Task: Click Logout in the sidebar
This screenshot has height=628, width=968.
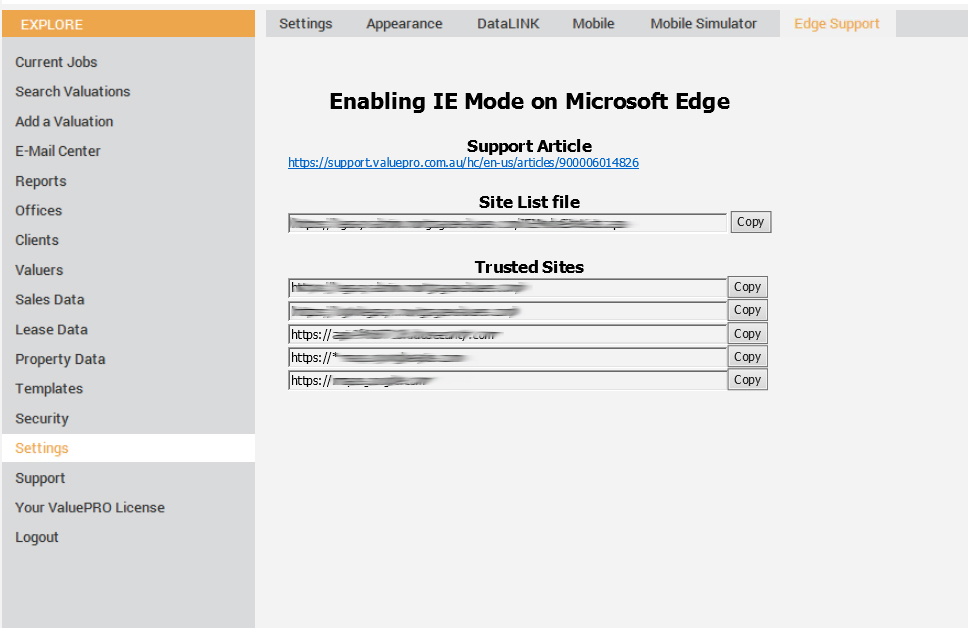Action: click(x=37, y=537)
